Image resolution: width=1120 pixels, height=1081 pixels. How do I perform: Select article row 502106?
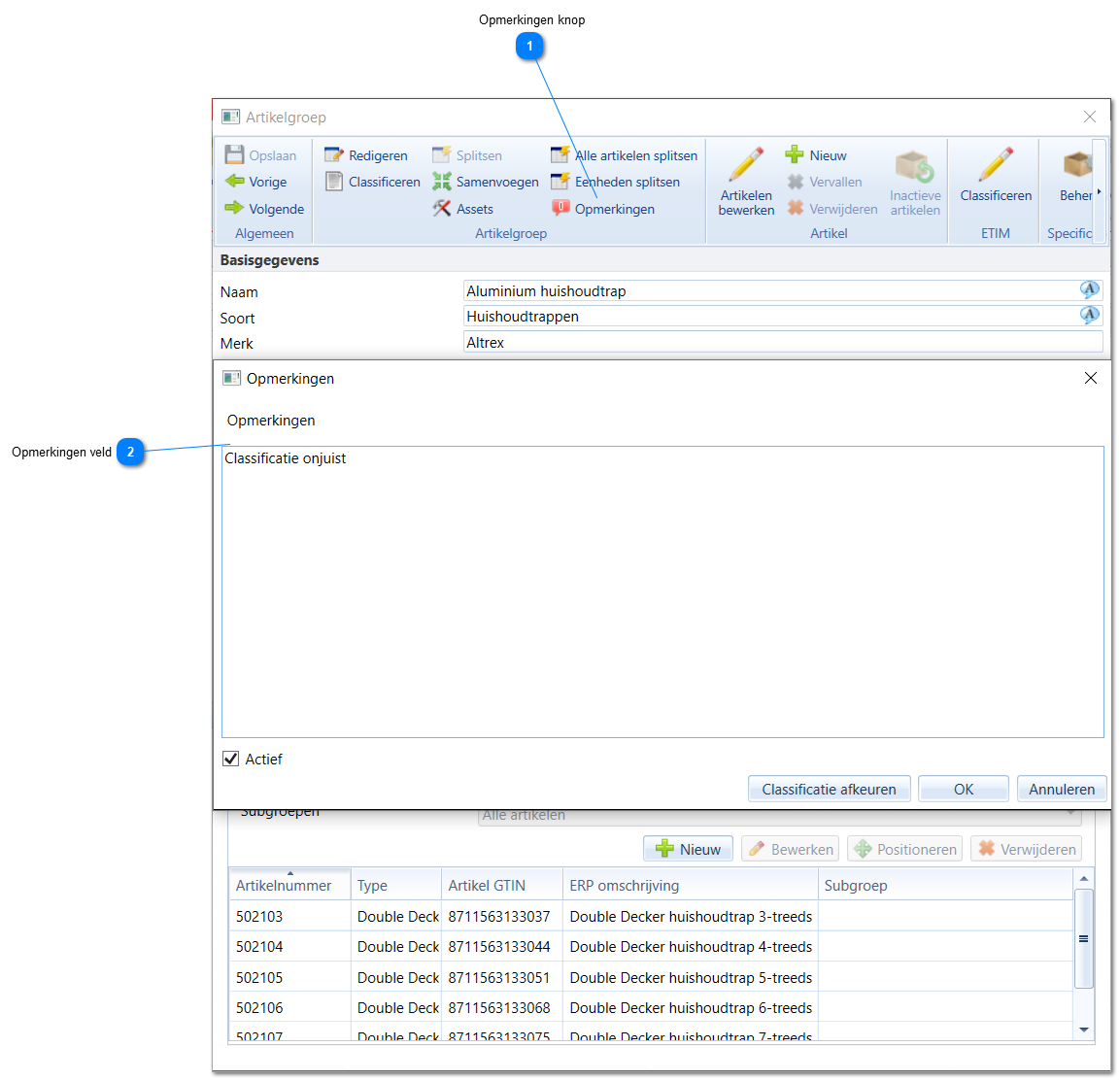pyautogui.click(x=651, y=1007)
